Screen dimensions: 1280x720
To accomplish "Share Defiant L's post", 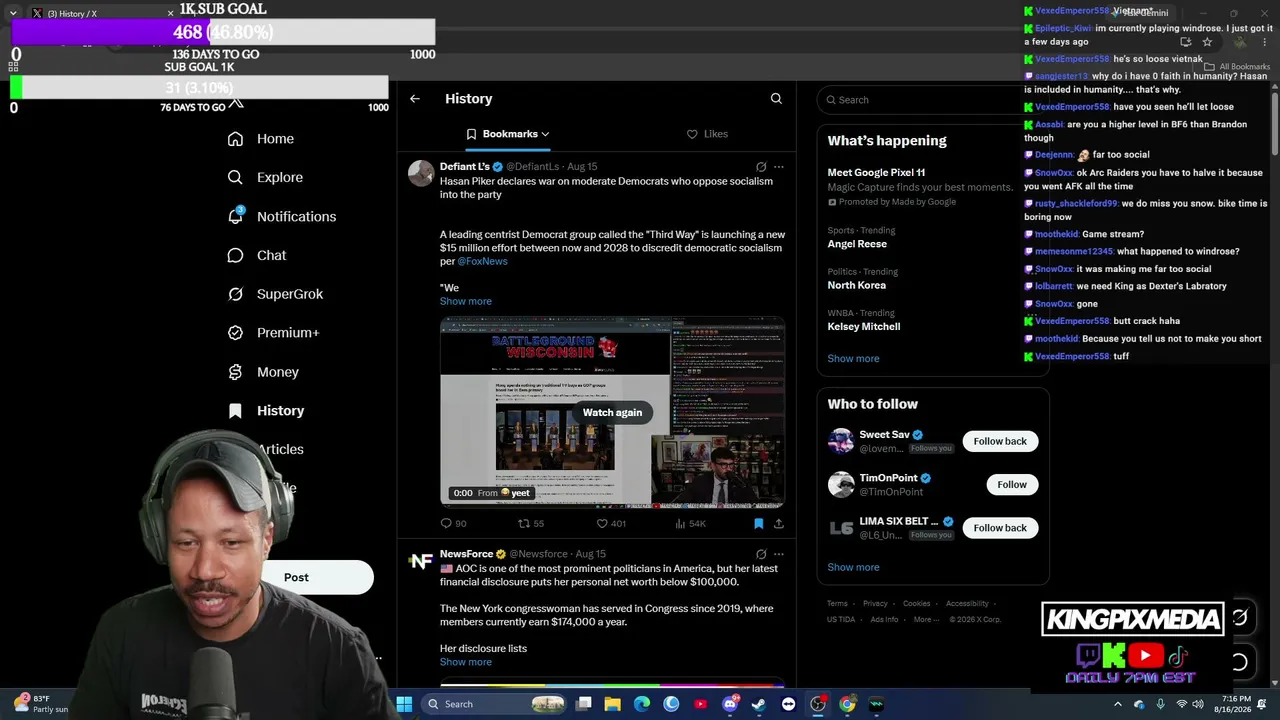I will tap(779, 523).
